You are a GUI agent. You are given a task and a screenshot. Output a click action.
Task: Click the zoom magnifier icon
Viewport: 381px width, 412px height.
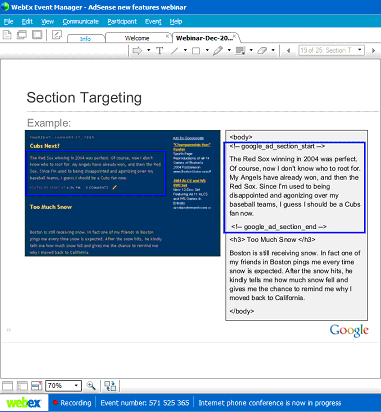tap(91, 386)
